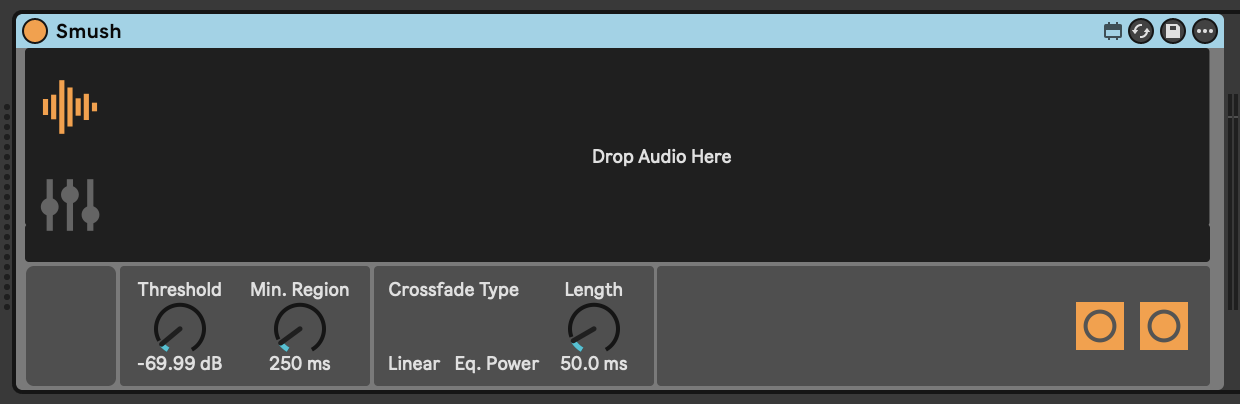Click the Threshold knob
This screenshot has width=1240, height=404.
(180, 328)
